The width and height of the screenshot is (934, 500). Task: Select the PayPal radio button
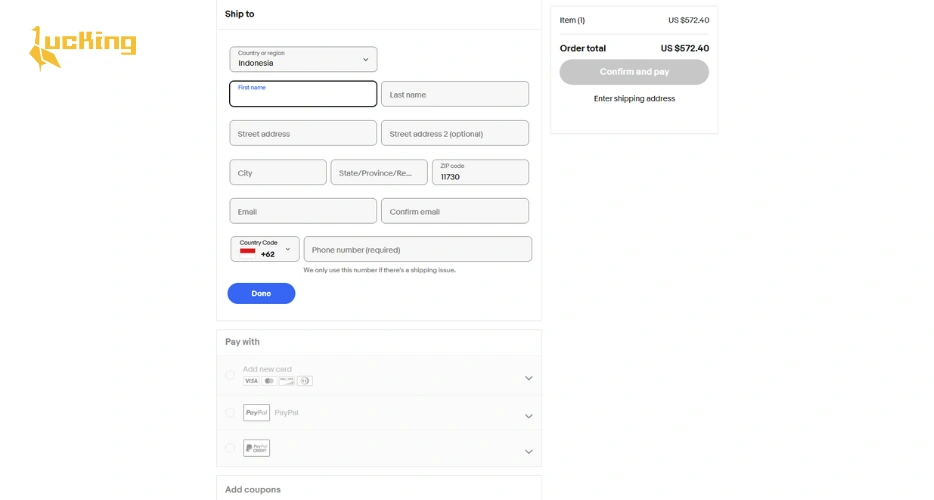pyautogui.click(x=230, y=412)
